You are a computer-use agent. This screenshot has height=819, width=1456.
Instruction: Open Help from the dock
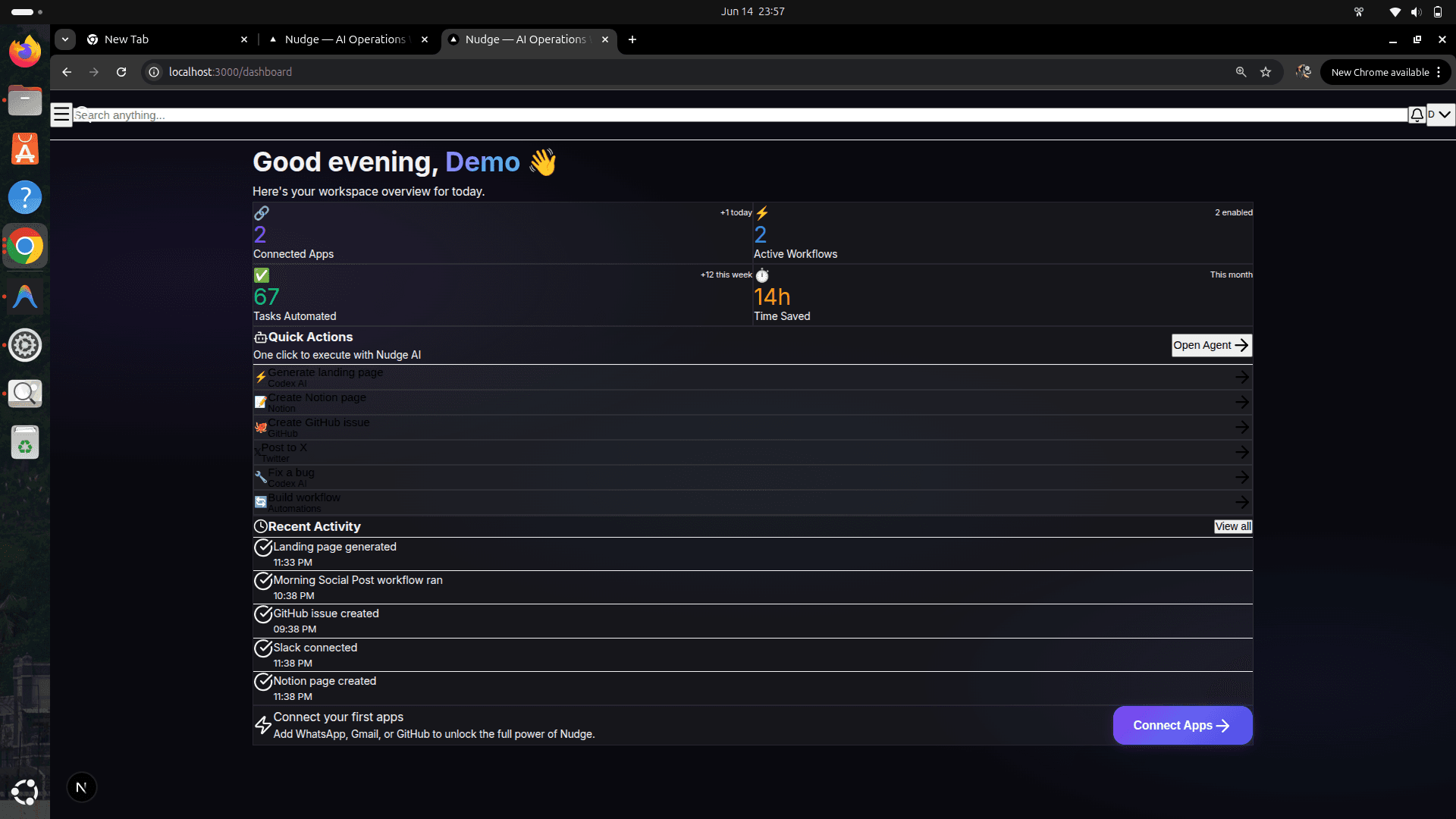point(25,197)
